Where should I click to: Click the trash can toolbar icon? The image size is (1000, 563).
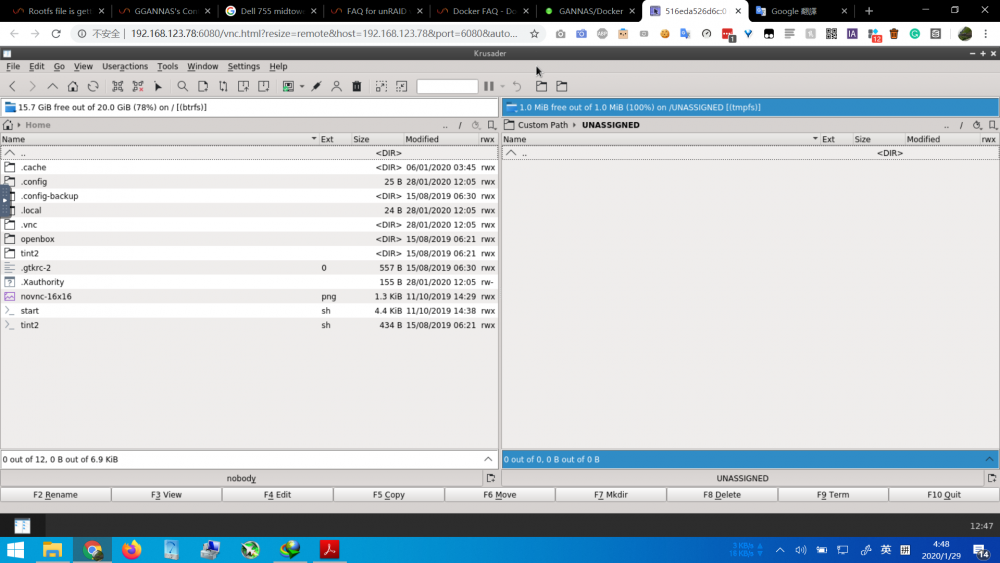pos(357,86)
